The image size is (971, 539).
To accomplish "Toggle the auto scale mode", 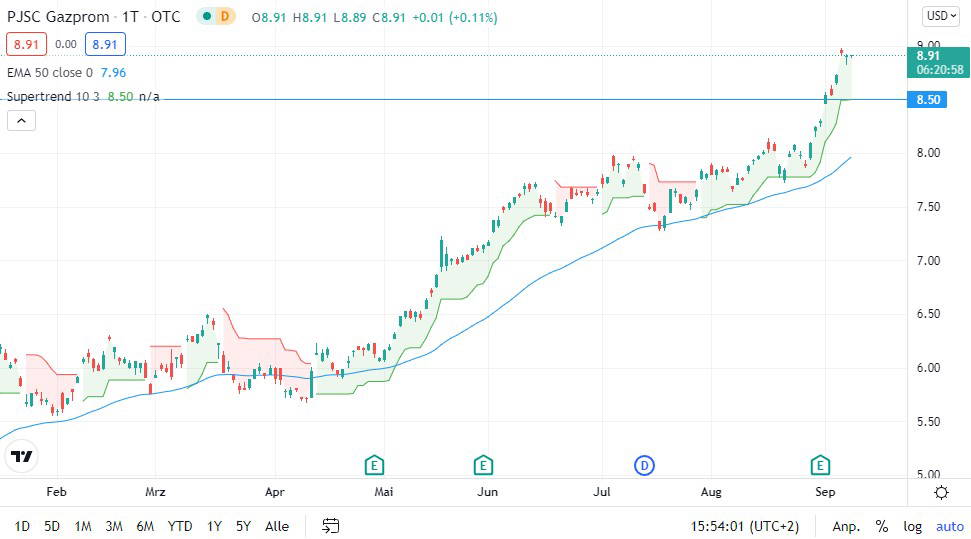I will pos(950,526).
